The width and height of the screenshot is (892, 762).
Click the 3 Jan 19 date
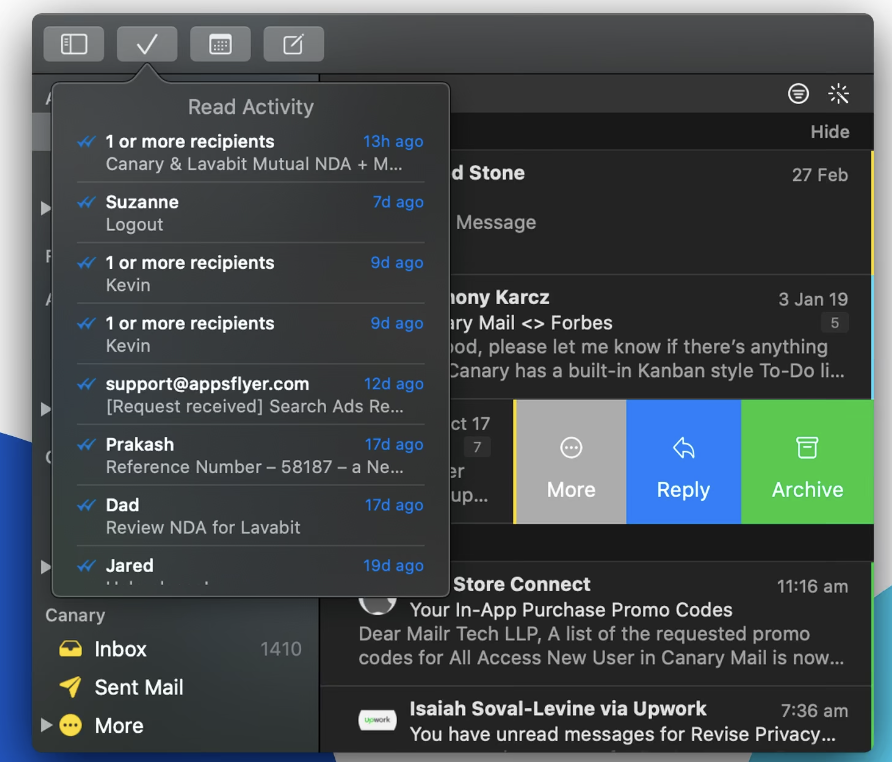tap(813, 299)
